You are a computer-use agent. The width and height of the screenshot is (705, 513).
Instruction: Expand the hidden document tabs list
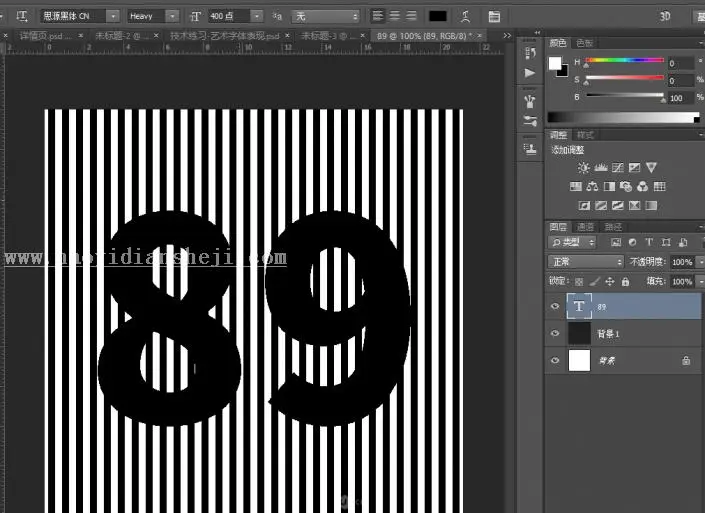pos(507,36)
